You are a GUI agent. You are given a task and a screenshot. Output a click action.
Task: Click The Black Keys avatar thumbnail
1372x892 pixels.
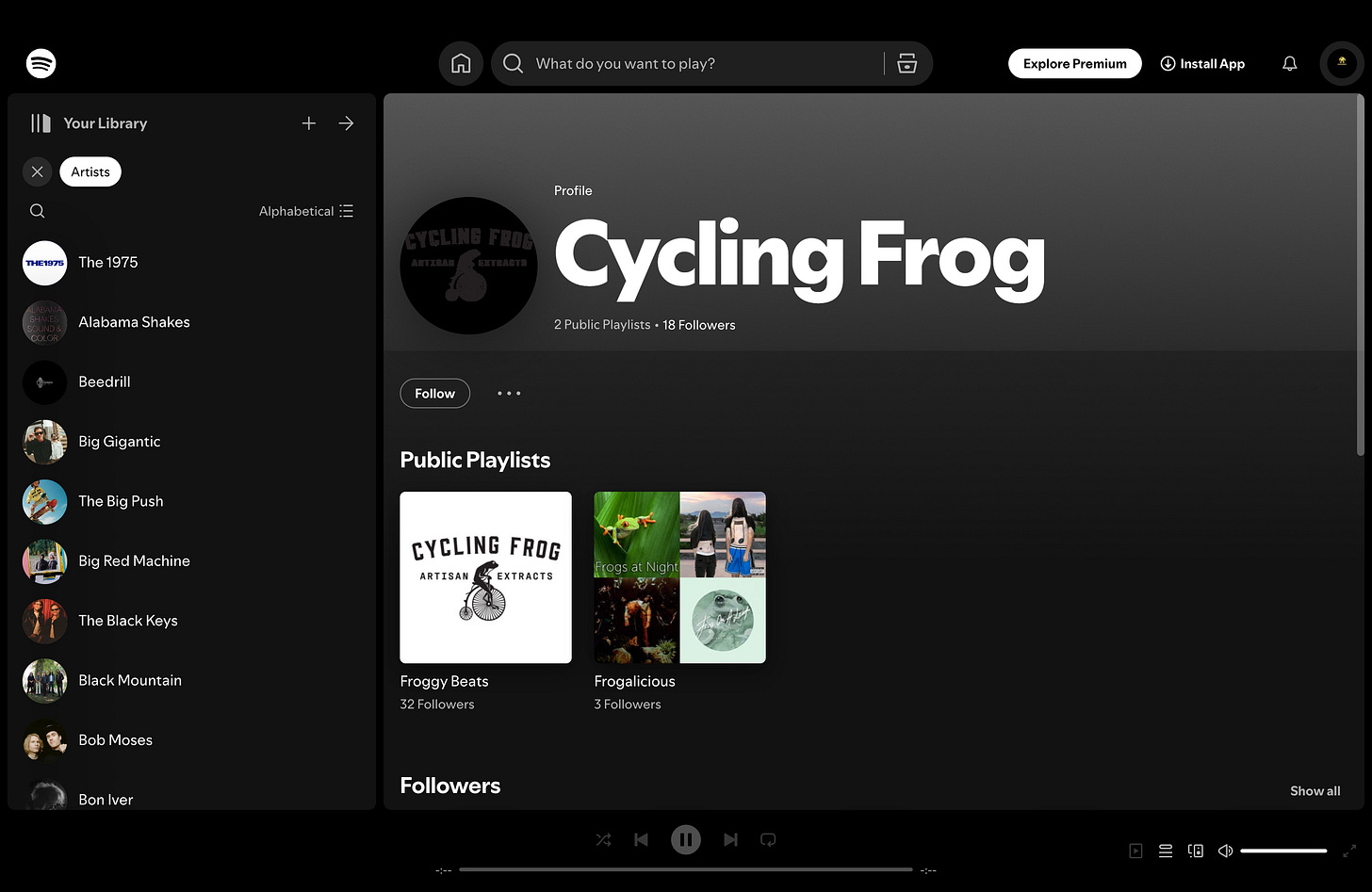(45, 621)
